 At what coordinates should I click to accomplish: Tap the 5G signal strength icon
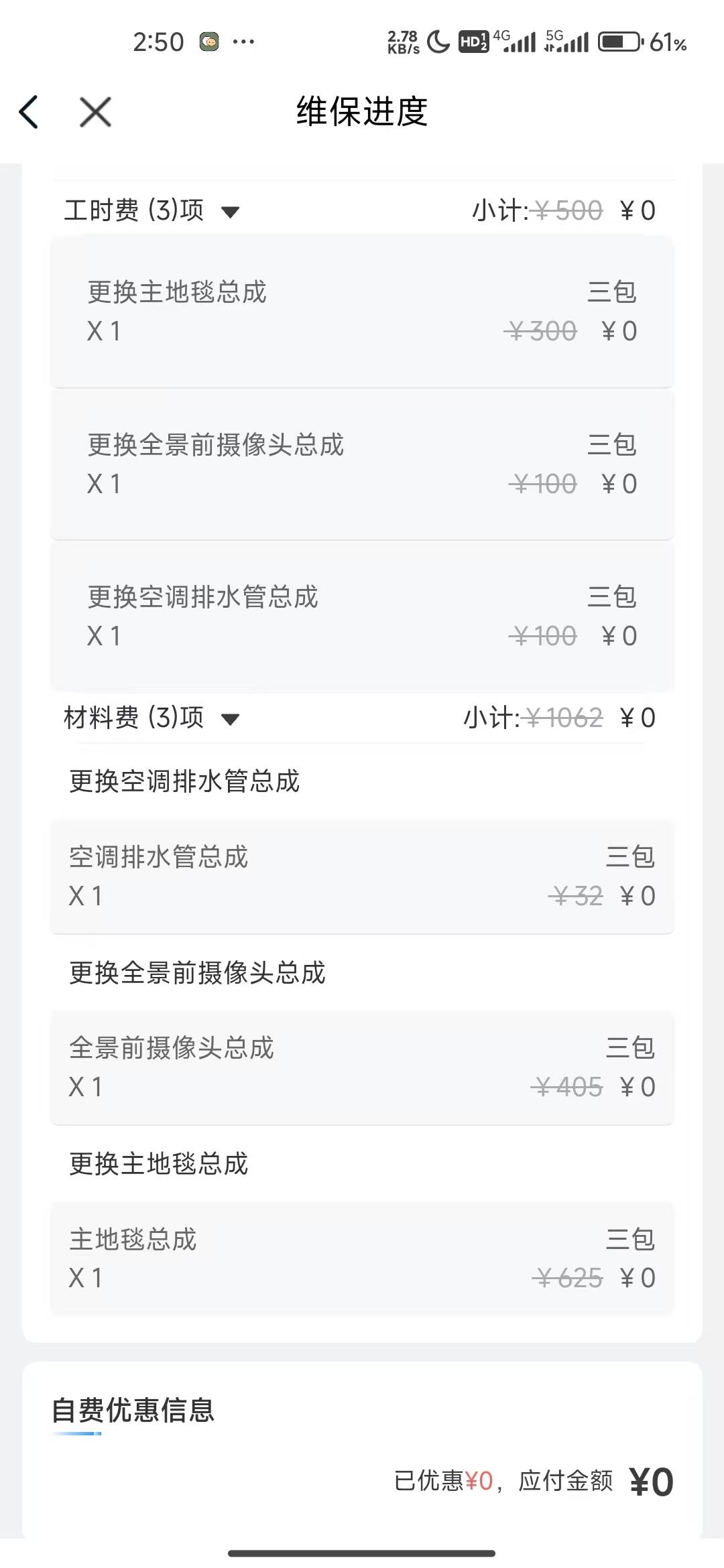(566, 42)
